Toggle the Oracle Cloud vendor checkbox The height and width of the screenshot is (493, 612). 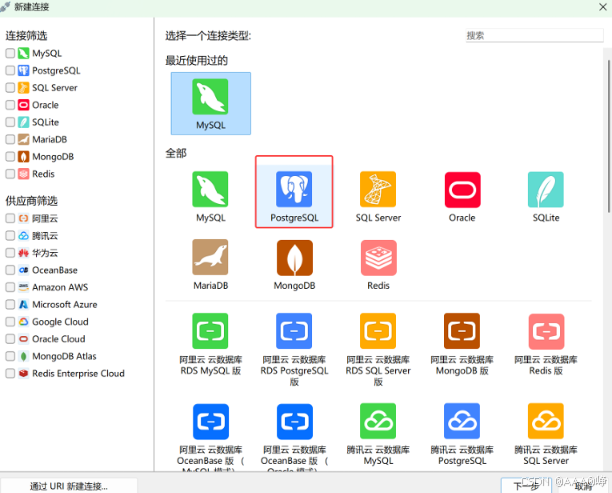pyautogui.click(x=10, y=339)
